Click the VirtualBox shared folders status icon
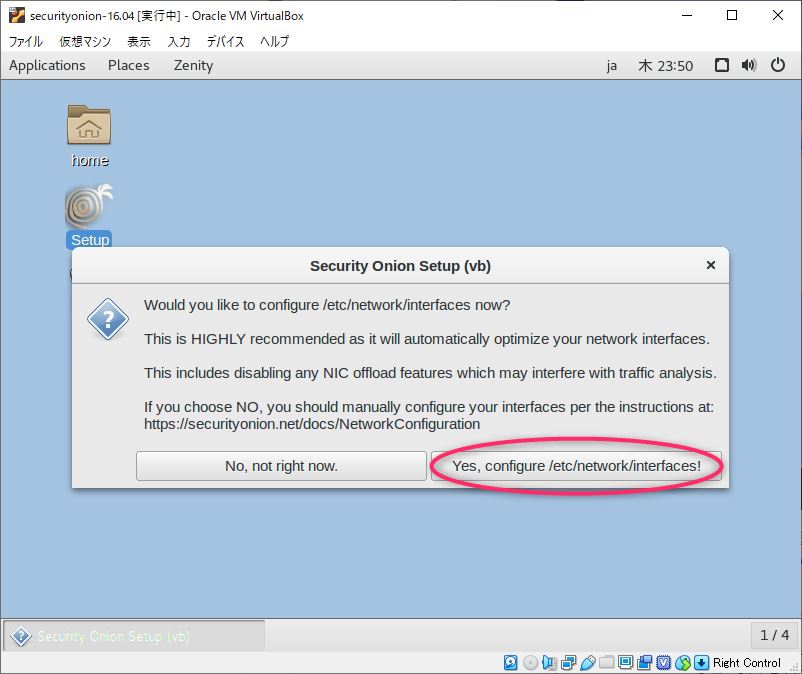 coord(607,662)
